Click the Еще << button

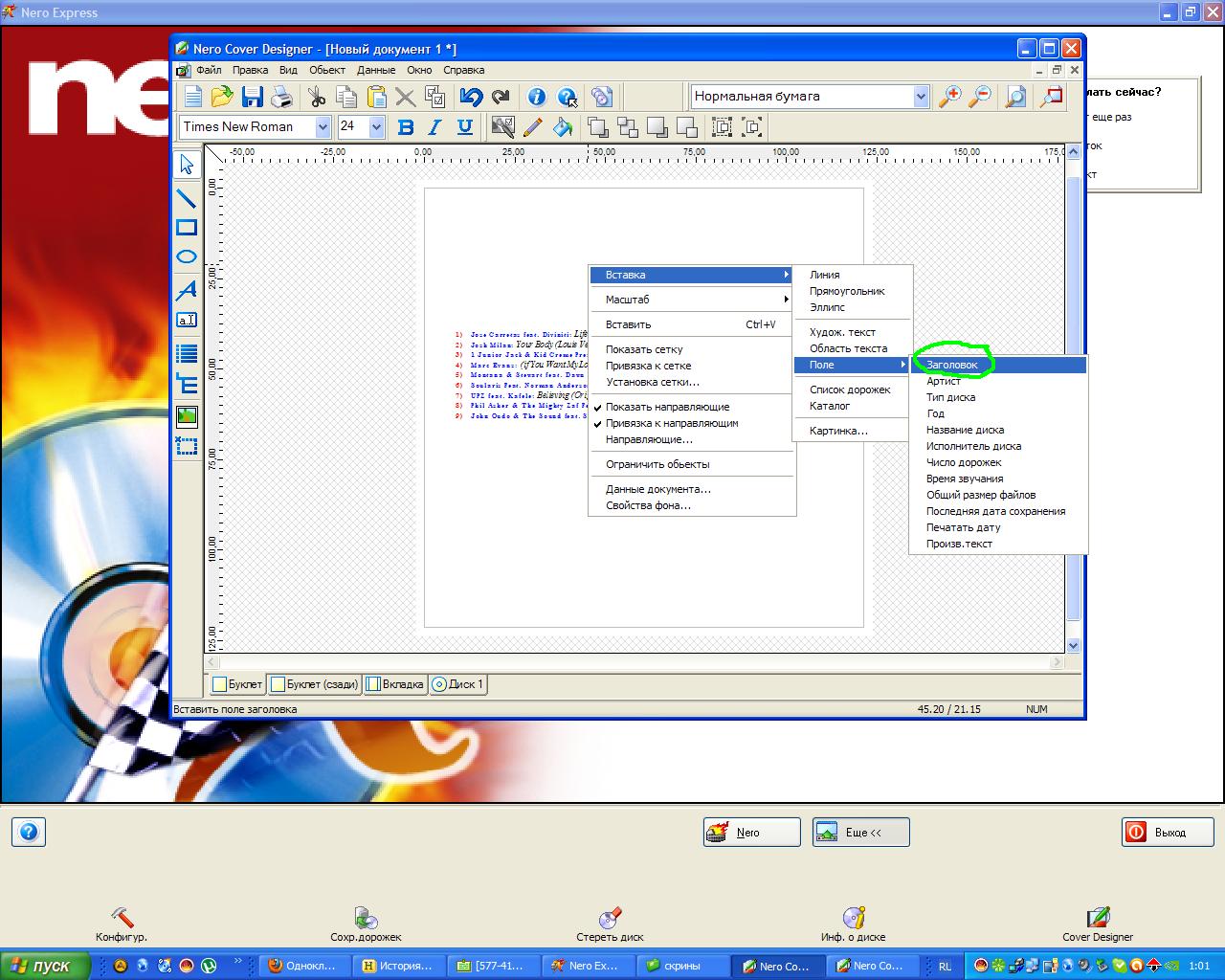[x=861, y=833]
